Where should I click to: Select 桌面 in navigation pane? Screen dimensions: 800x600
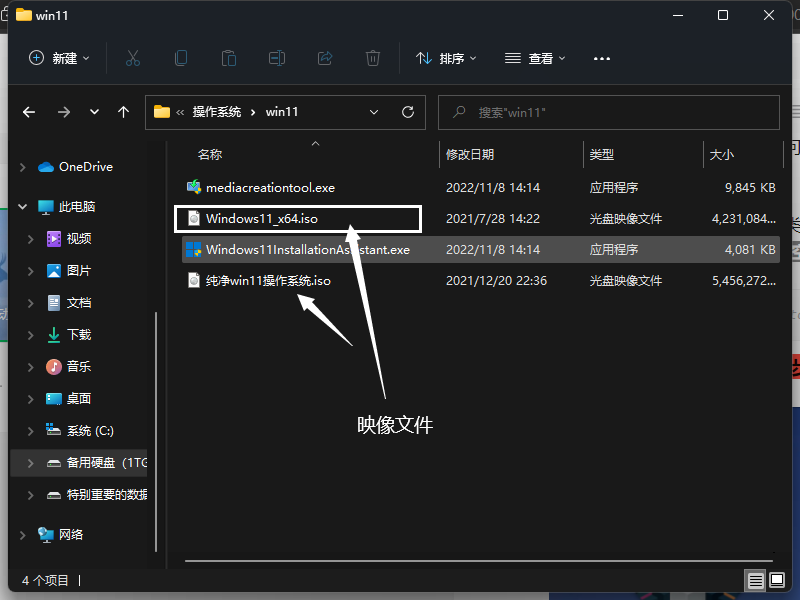(79, 398)
